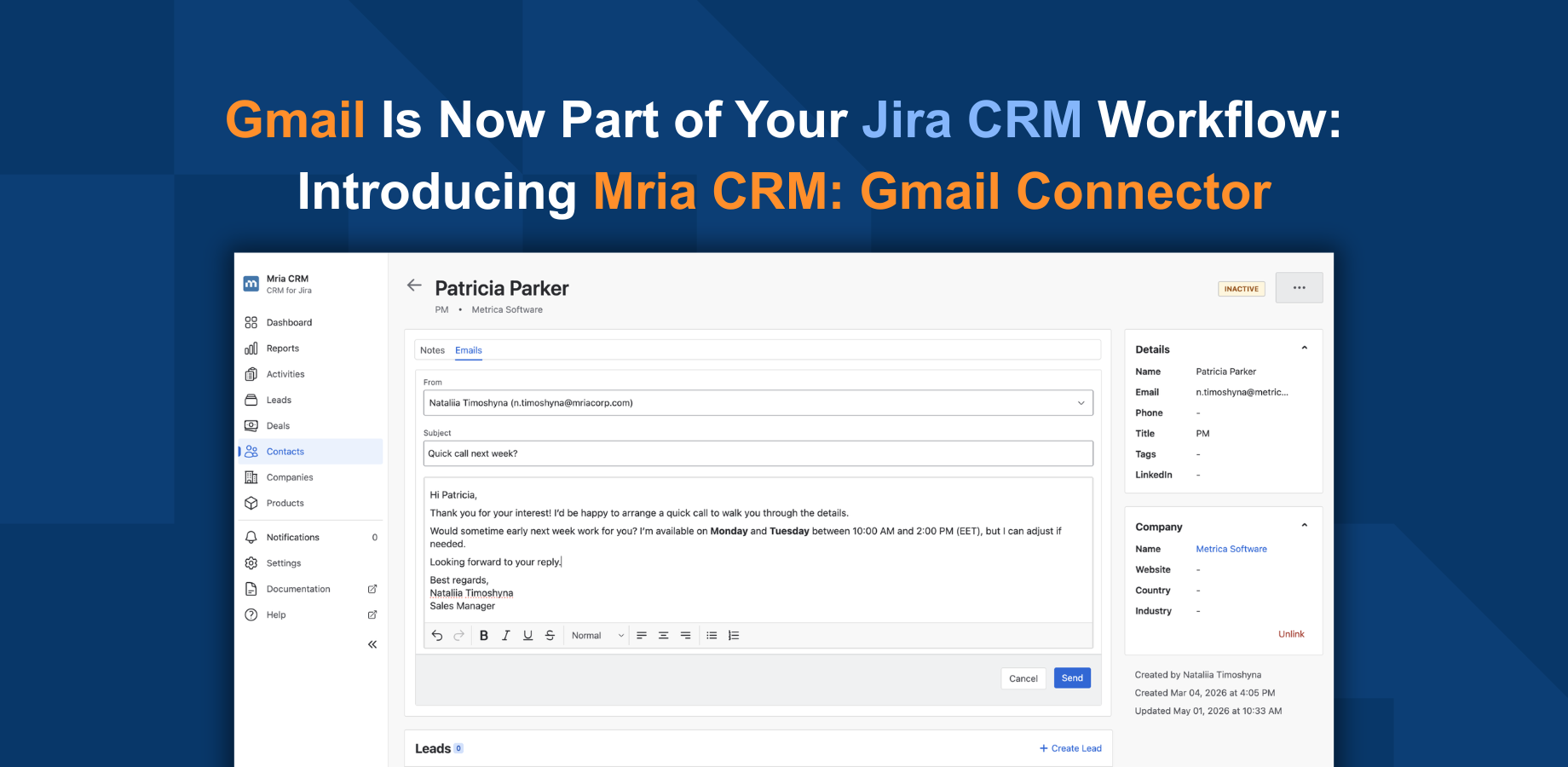Viewport: 1568px width, 767px height.
Task: Toggle bold formatting
Action: point(484,636)
